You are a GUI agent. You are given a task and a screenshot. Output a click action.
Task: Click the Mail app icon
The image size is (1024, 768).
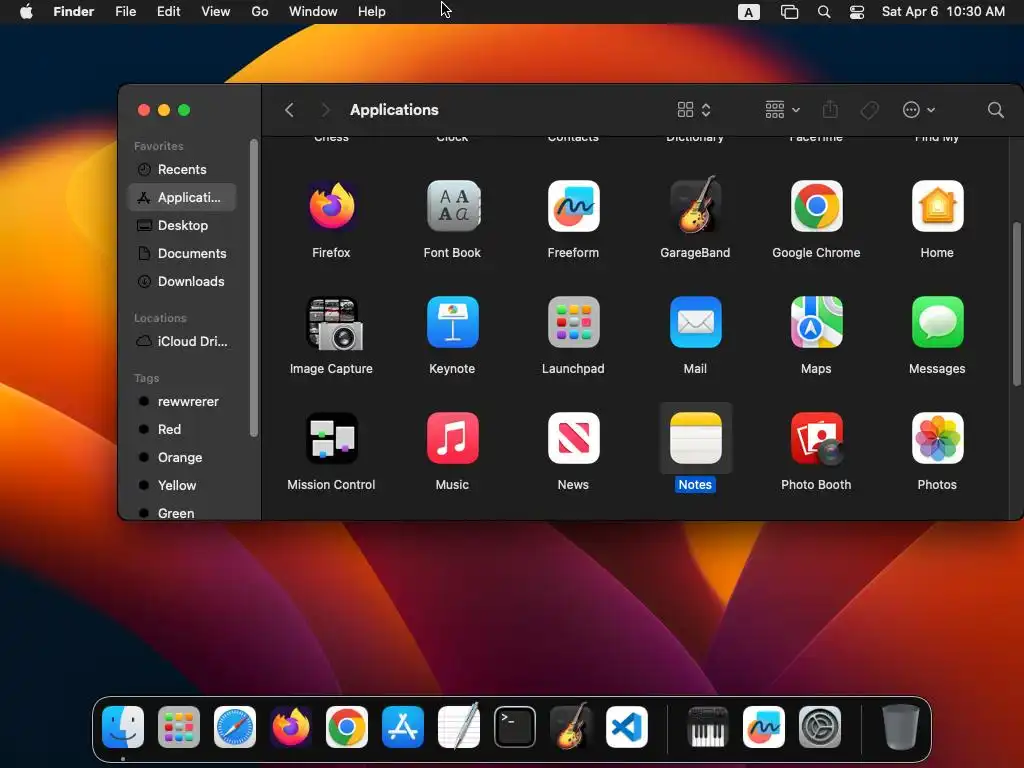pyautogui.click(x=695, y=322)
